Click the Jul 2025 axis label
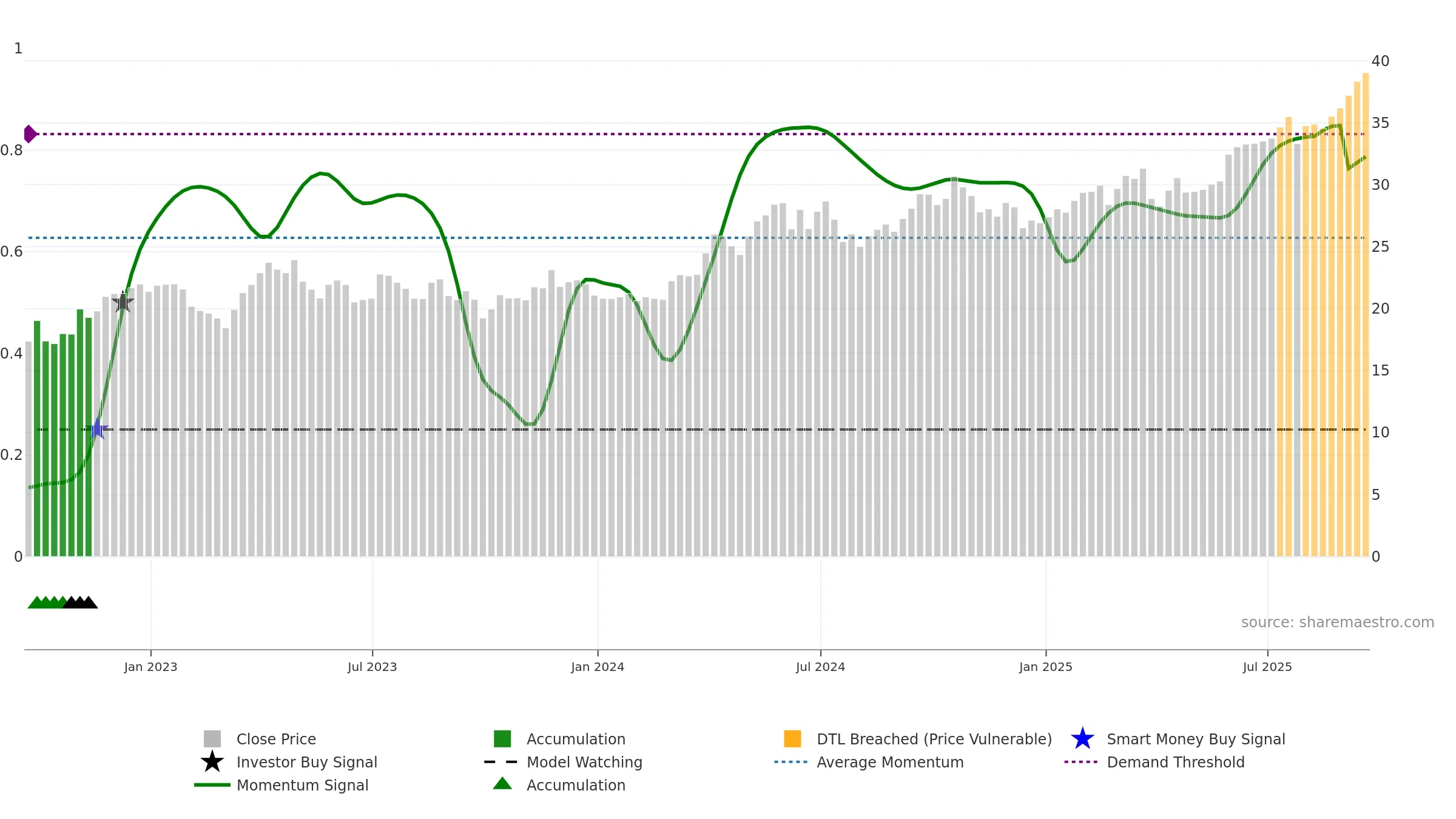Viewport: 1456px width, 819px height. 1267,667
